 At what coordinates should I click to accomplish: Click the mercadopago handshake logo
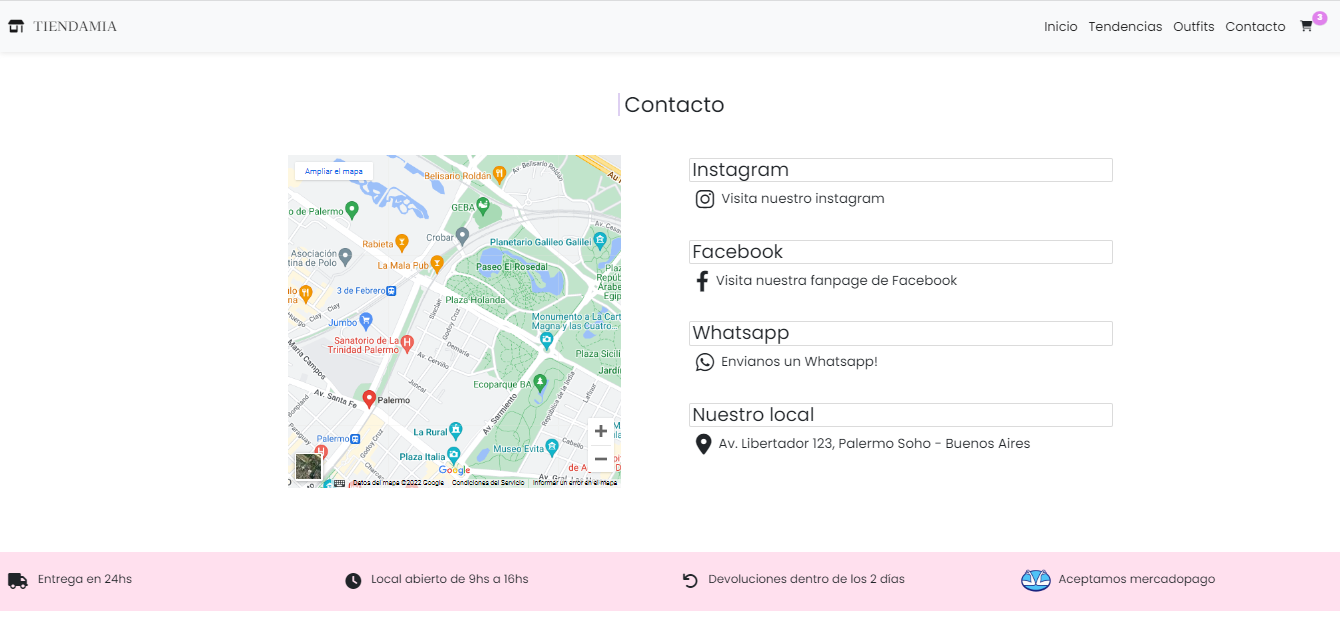1036,580
